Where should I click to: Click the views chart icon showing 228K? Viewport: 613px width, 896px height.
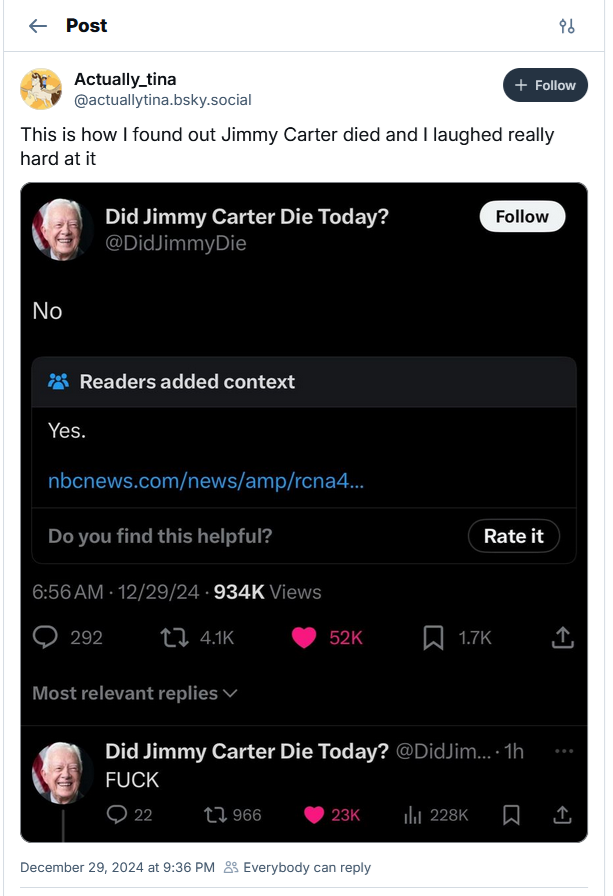411,815
